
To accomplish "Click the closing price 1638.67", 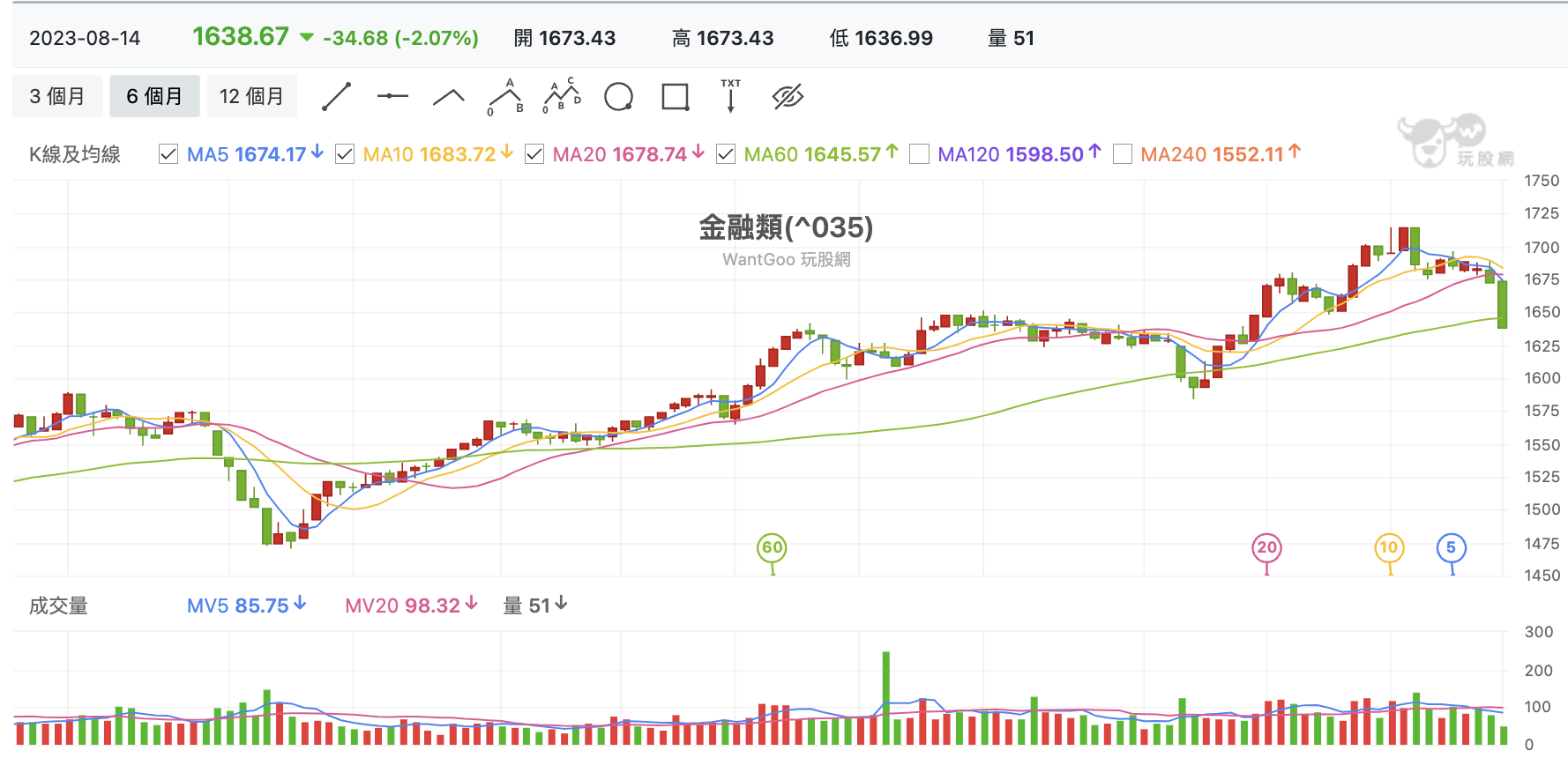I will tap(241, 36).
